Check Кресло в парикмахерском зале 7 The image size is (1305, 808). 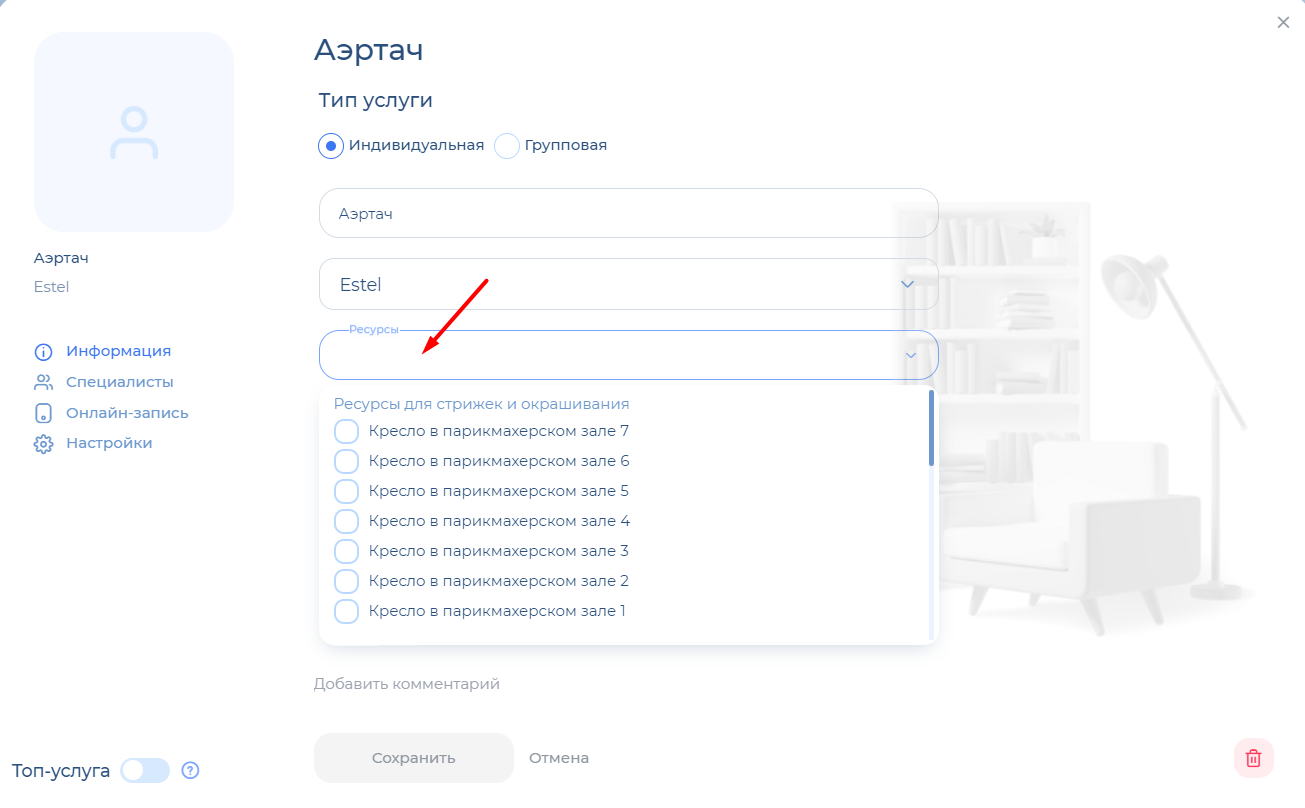coord(346,432)
